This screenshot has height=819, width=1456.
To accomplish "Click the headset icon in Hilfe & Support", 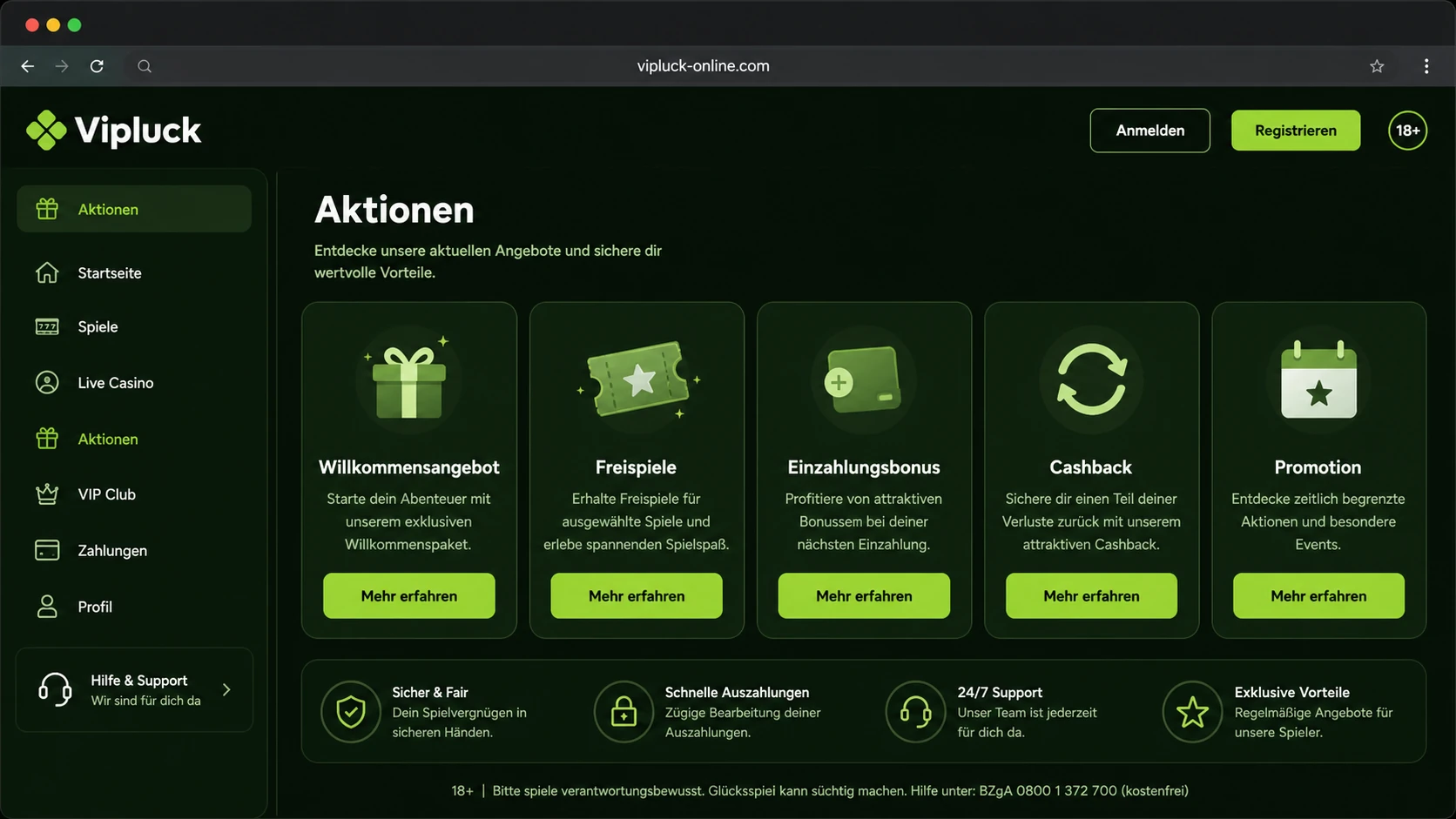I will [55, 689].
